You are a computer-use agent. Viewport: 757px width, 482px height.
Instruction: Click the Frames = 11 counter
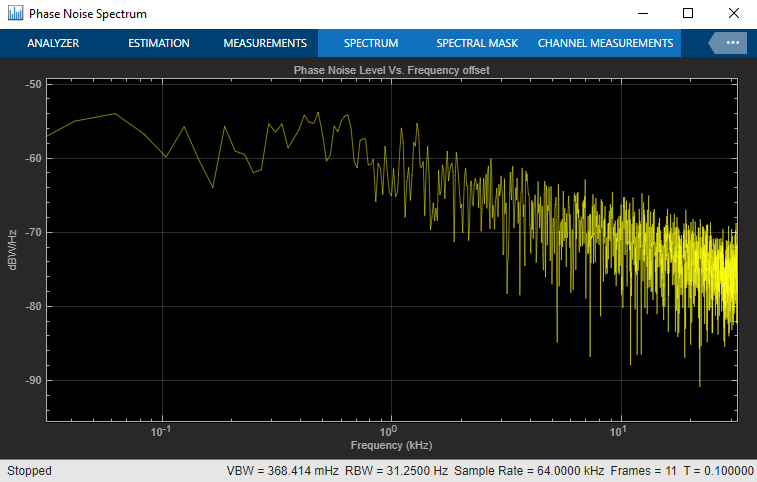[x=644, y=471]
